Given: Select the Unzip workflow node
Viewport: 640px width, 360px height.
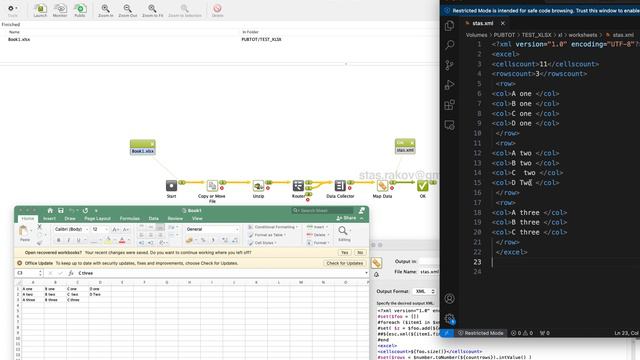Looking at the screenshot, I should [x=258, y=186].
